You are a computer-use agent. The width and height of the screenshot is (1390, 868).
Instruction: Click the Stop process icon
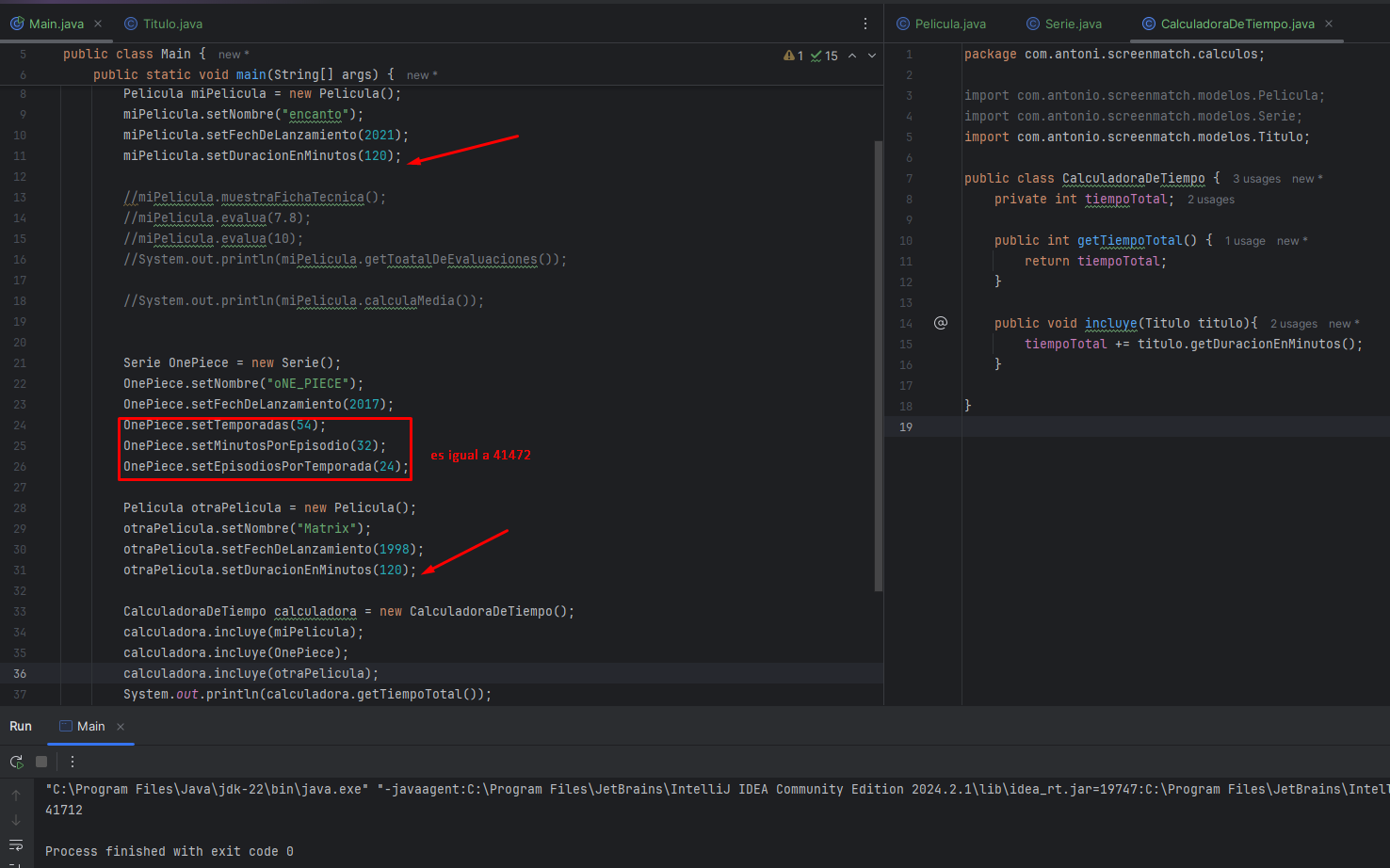pyautogui.click(x=41, y=762)
